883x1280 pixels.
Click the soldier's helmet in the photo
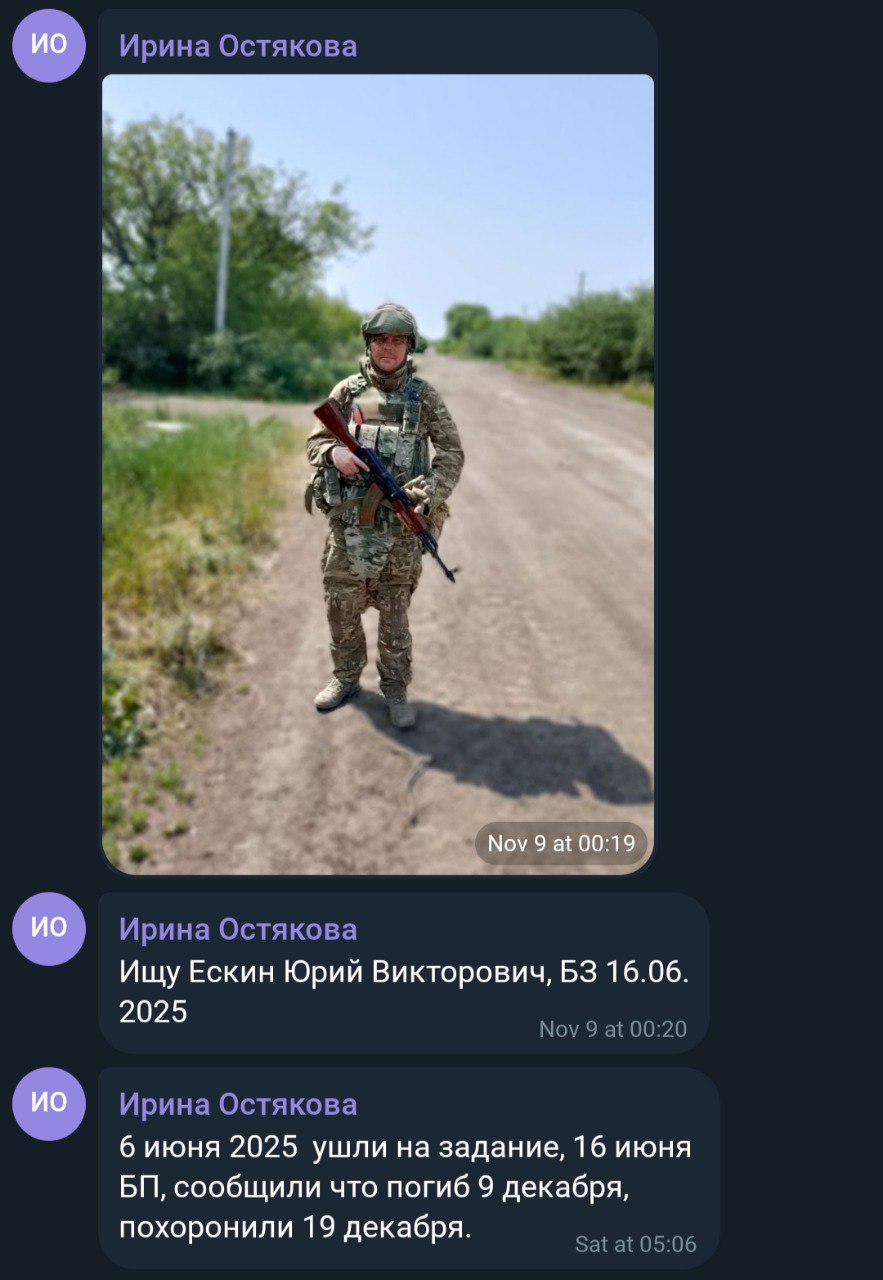[x=389, y=321]
